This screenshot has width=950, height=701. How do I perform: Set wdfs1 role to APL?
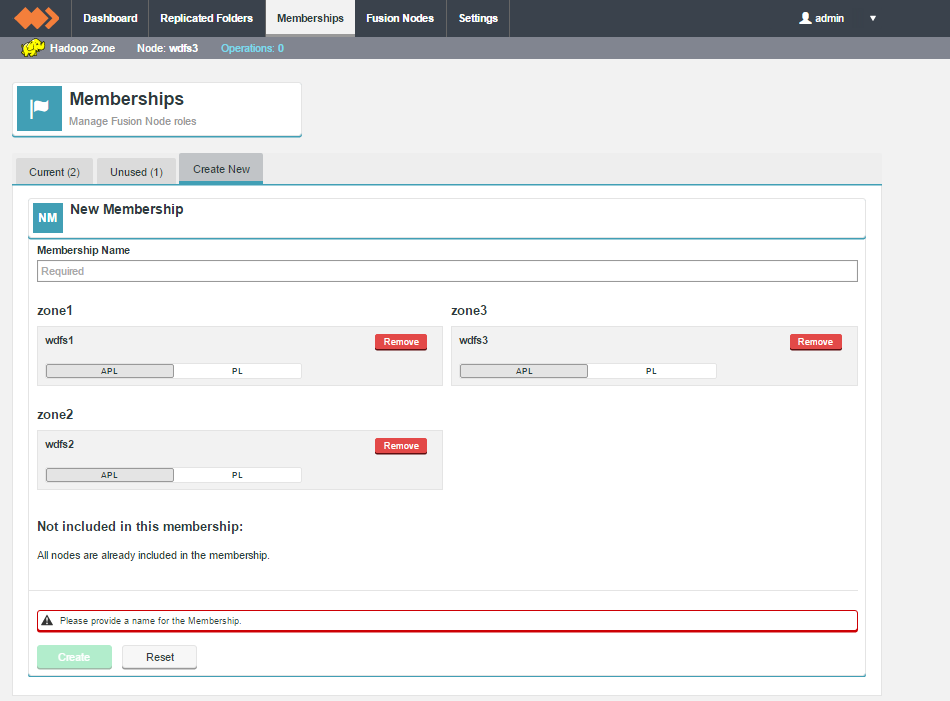tap(110, 371)
